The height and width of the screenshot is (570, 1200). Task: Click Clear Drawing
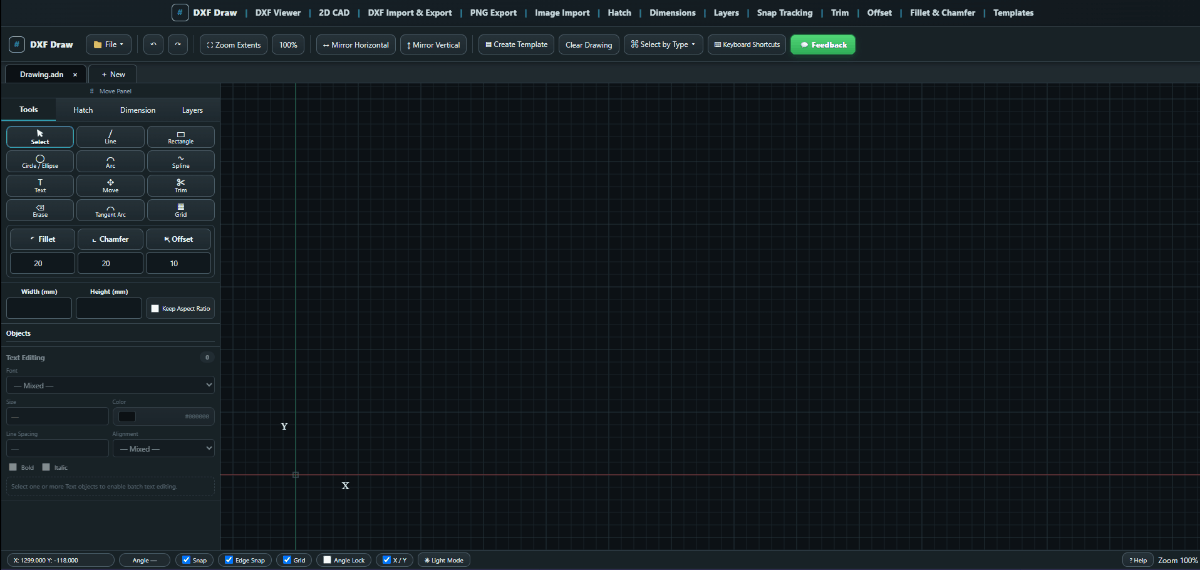[588, 45]
